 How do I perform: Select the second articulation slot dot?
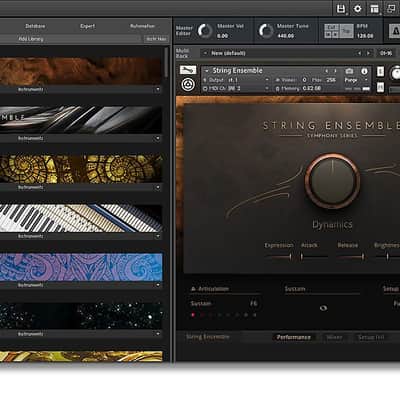(202, 315)
